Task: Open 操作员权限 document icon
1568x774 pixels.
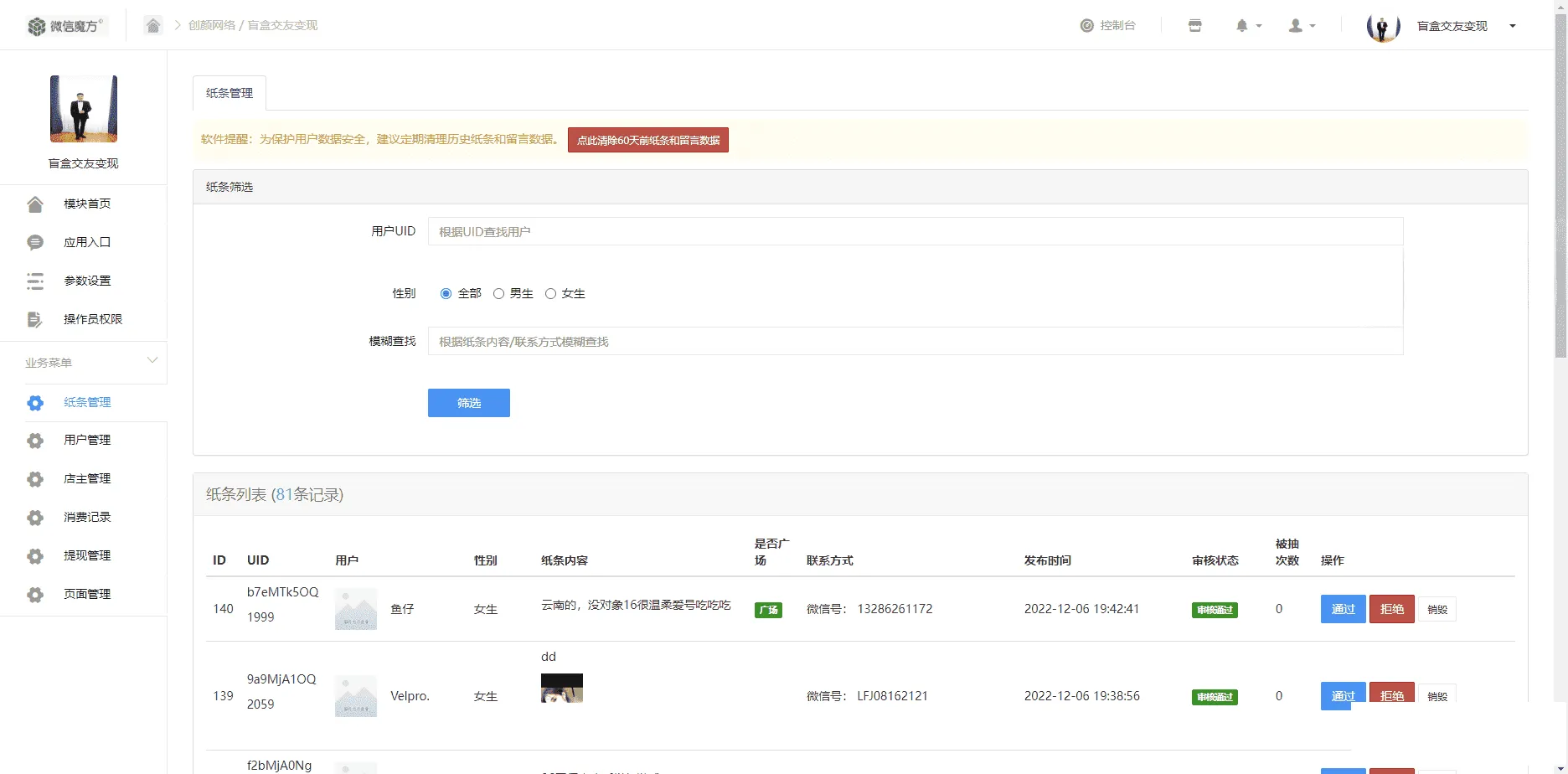Action: click(x=35, y=319)
